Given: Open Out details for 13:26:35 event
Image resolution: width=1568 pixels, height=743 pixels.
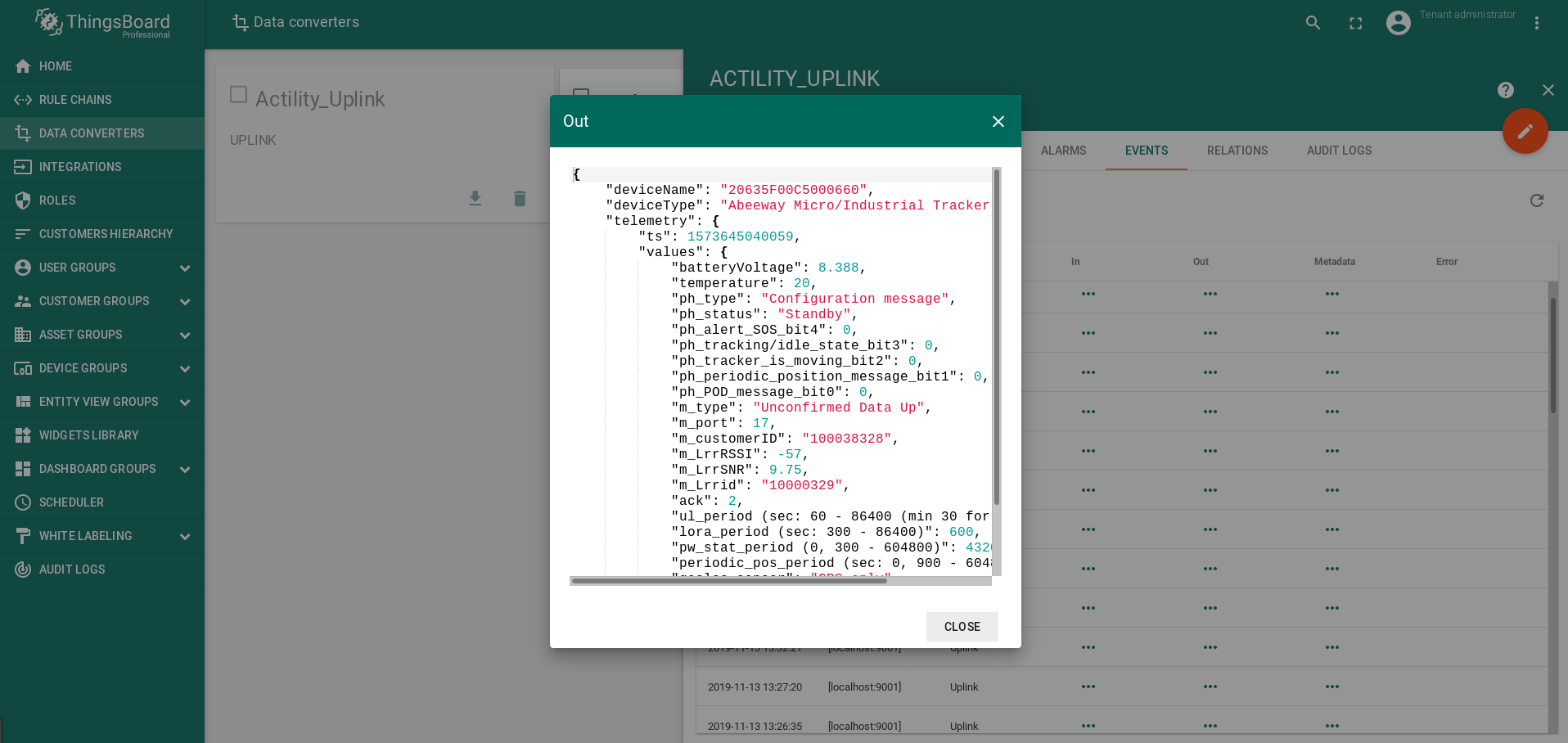Looking at the screenshot, I should (x=1210, y=726).
